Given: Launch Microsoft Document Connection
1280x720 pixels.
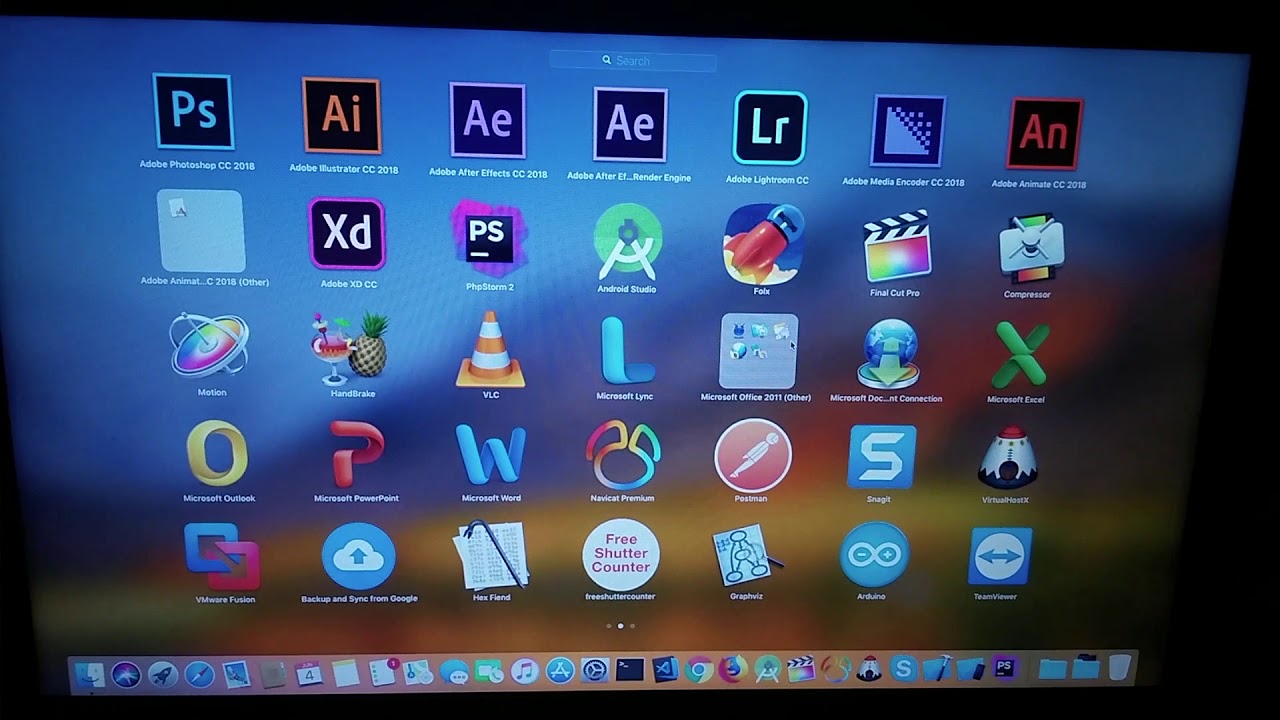Looking at the screenshot, I should 889,354.
